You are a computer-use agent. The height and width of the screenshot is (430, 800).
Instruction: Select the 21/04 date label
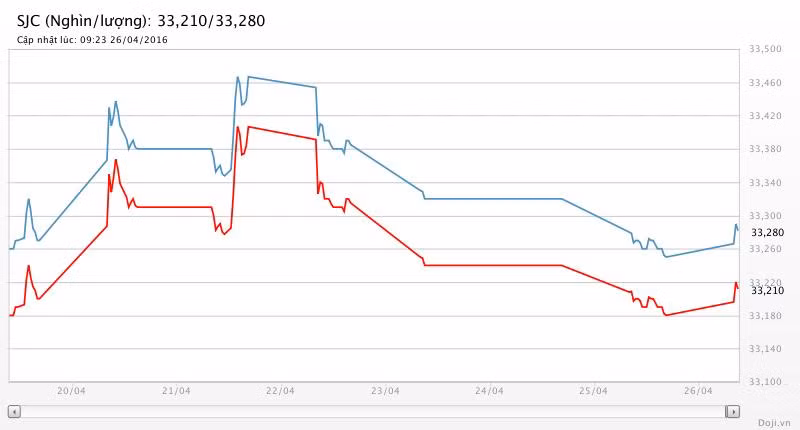pos(175,391)
